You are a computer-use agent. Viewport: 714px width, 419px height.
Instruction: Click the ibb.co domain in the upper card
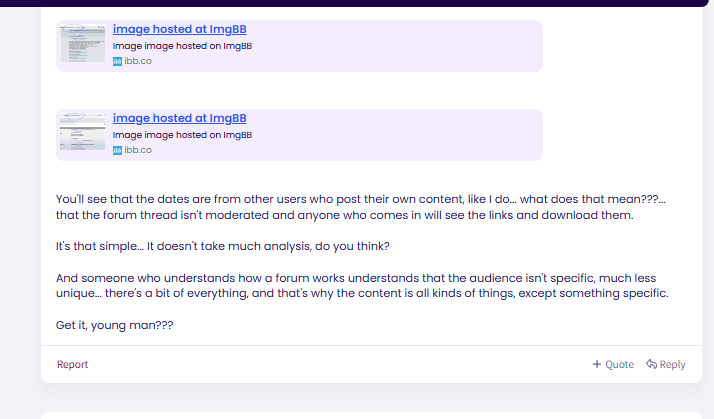pos(138,61)
